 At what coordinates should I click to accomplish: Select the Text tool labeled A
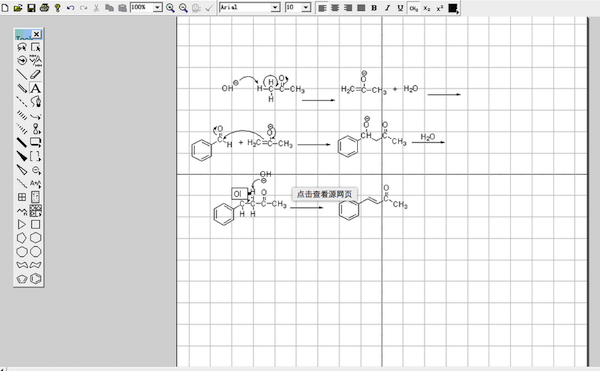click(x=36, y=88)
